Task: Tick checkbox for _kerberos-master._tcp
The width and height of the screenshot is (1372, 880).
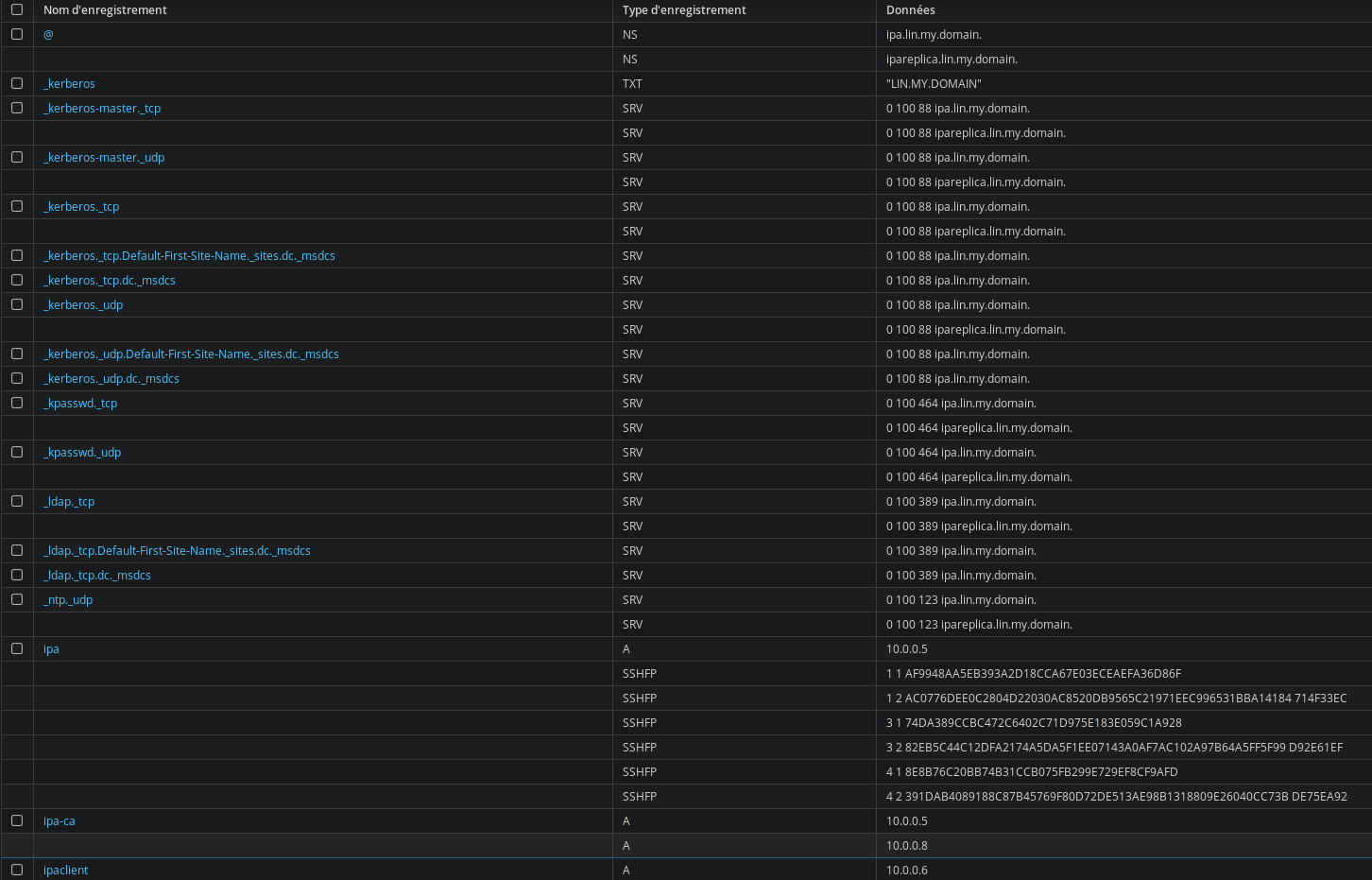Action: 17,108
